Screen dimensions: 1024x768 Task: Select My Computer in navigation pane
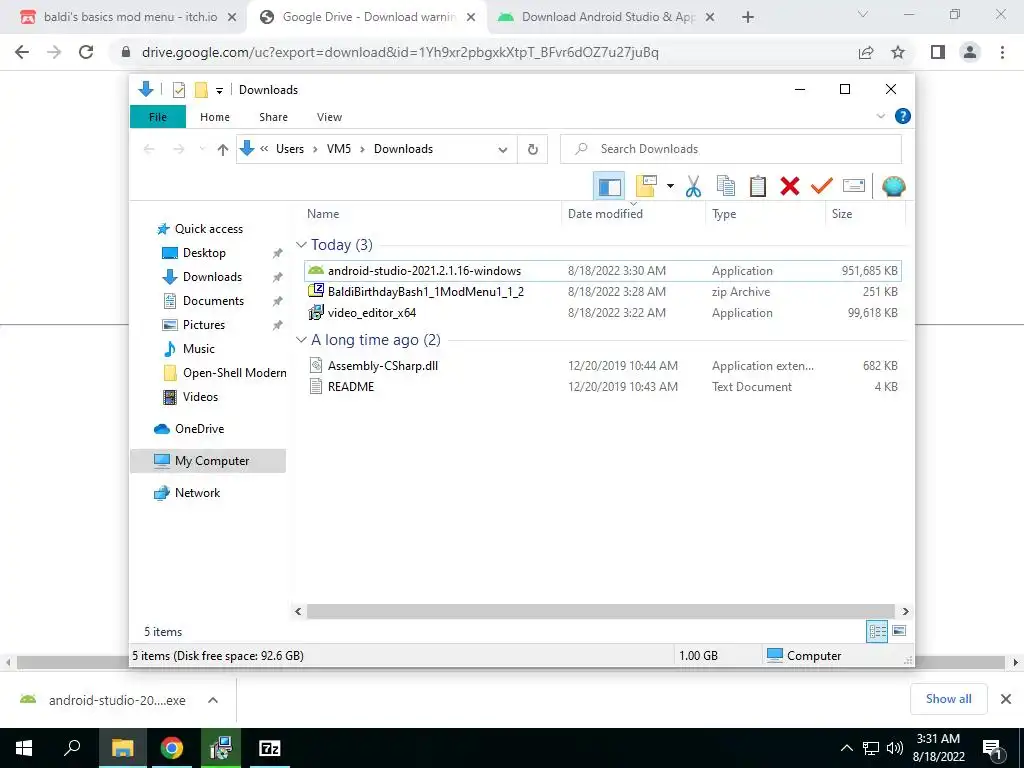208,461
